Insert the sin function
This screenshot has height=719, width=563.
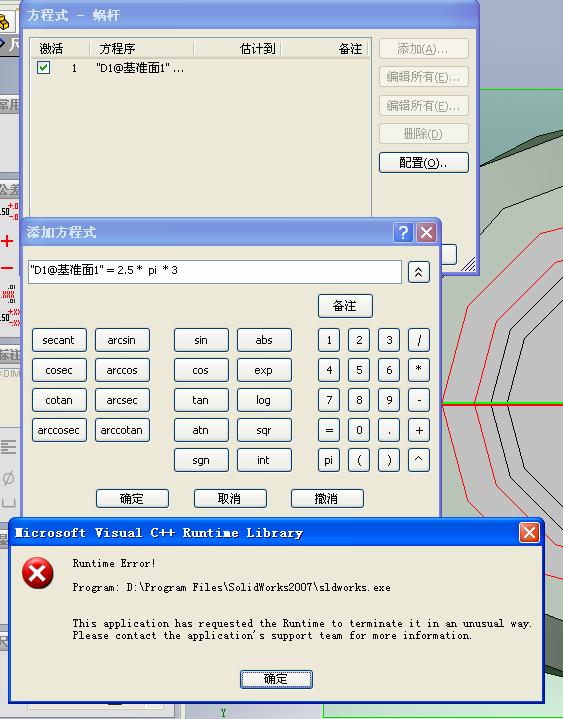pyautogui.click(x=201, y=340)
